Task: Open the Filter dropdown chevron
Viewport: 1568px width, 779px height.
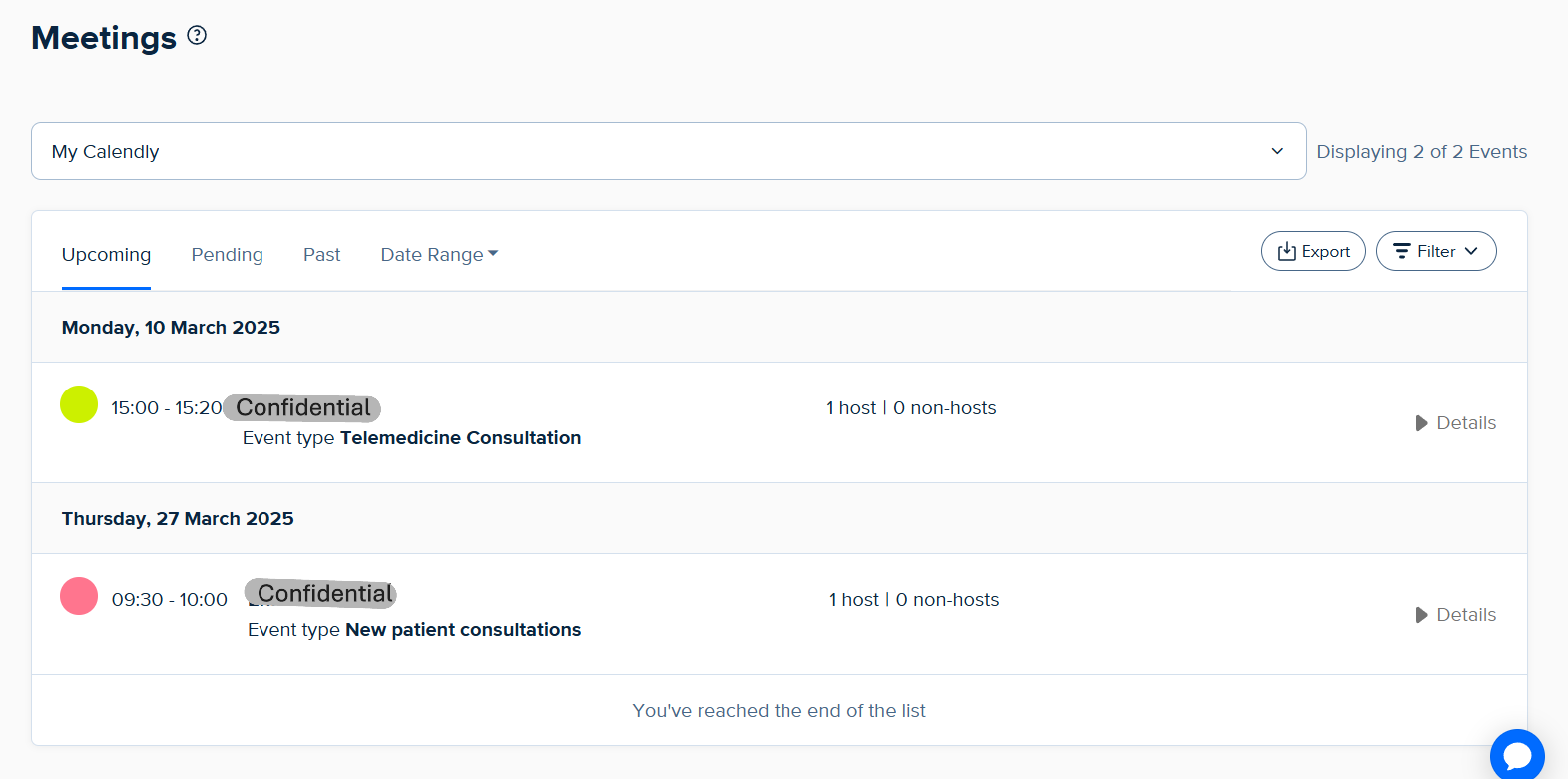Action: click(1471, 251)
